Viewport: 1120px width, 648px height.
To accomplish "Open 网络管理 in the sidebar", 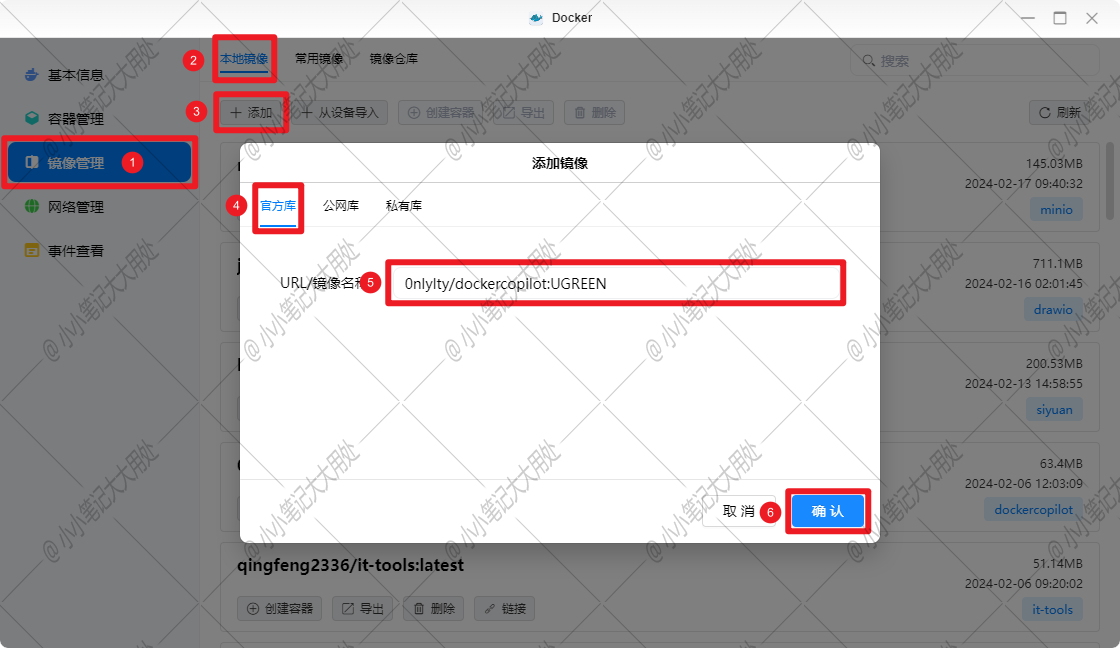I will (75, 207).
